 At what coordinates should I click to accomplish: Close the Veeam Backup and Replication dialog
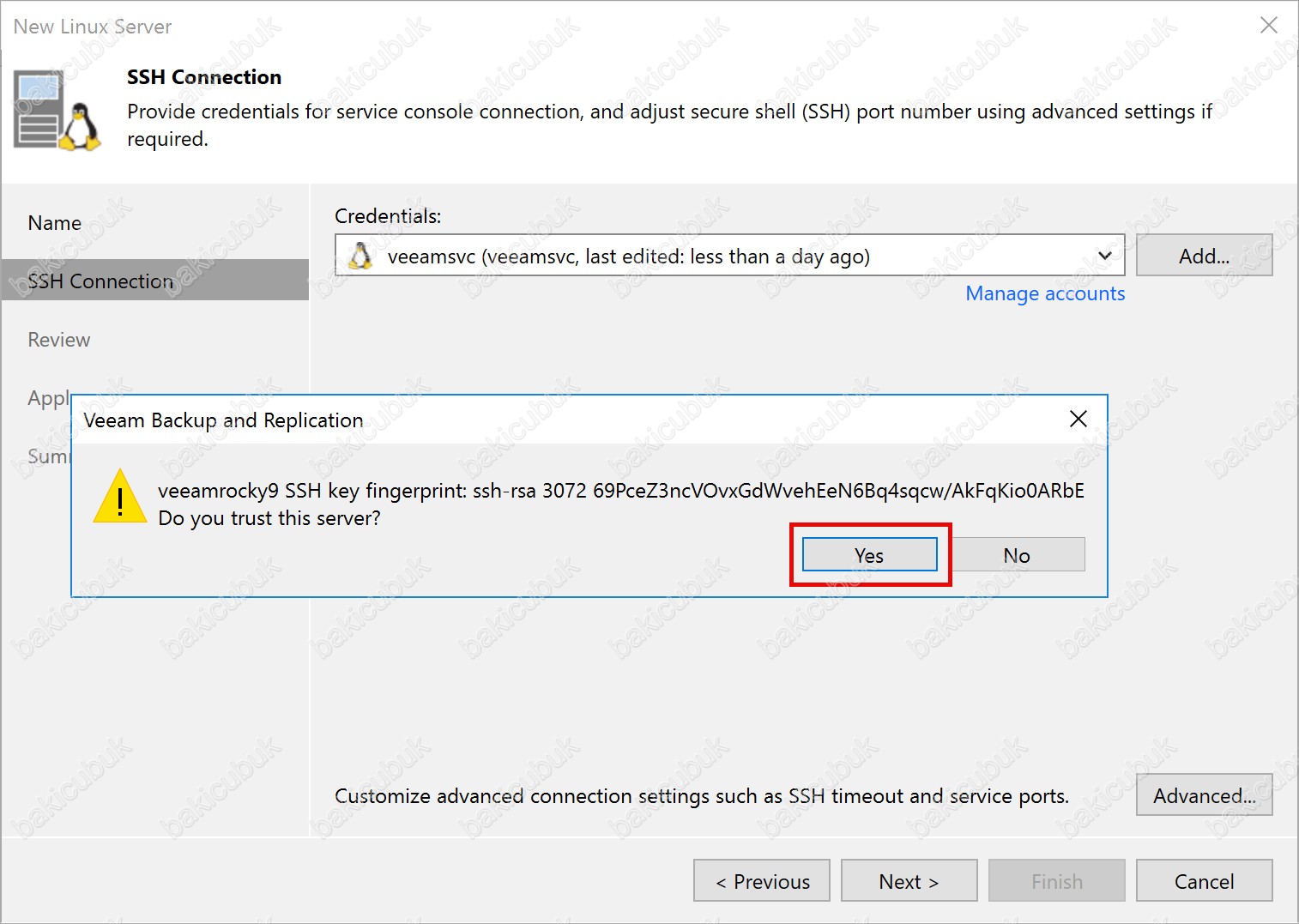click(1078, 419)
